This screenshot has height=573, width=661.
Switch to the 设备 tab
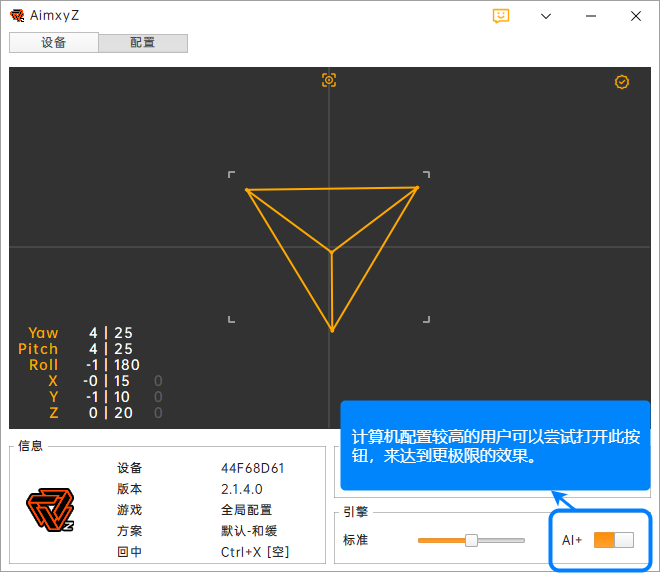click(54, 43)
